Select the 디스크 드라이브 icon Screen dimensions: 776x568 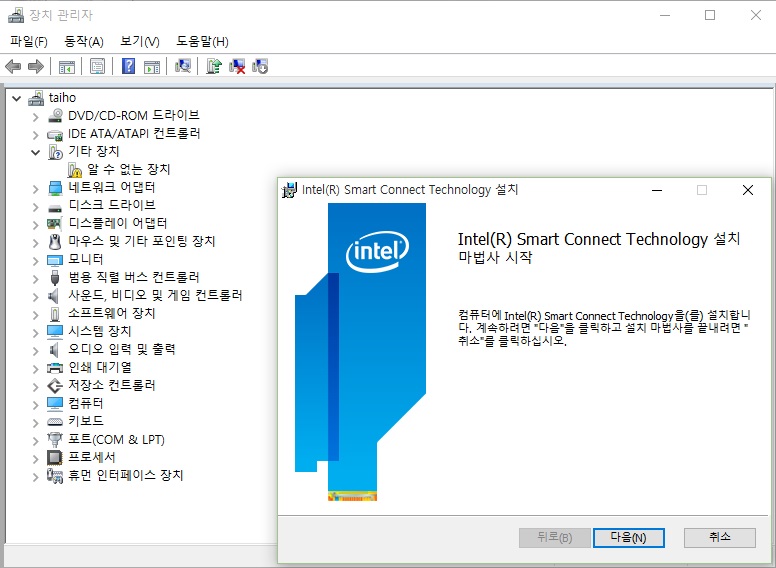tap(55, 207)
